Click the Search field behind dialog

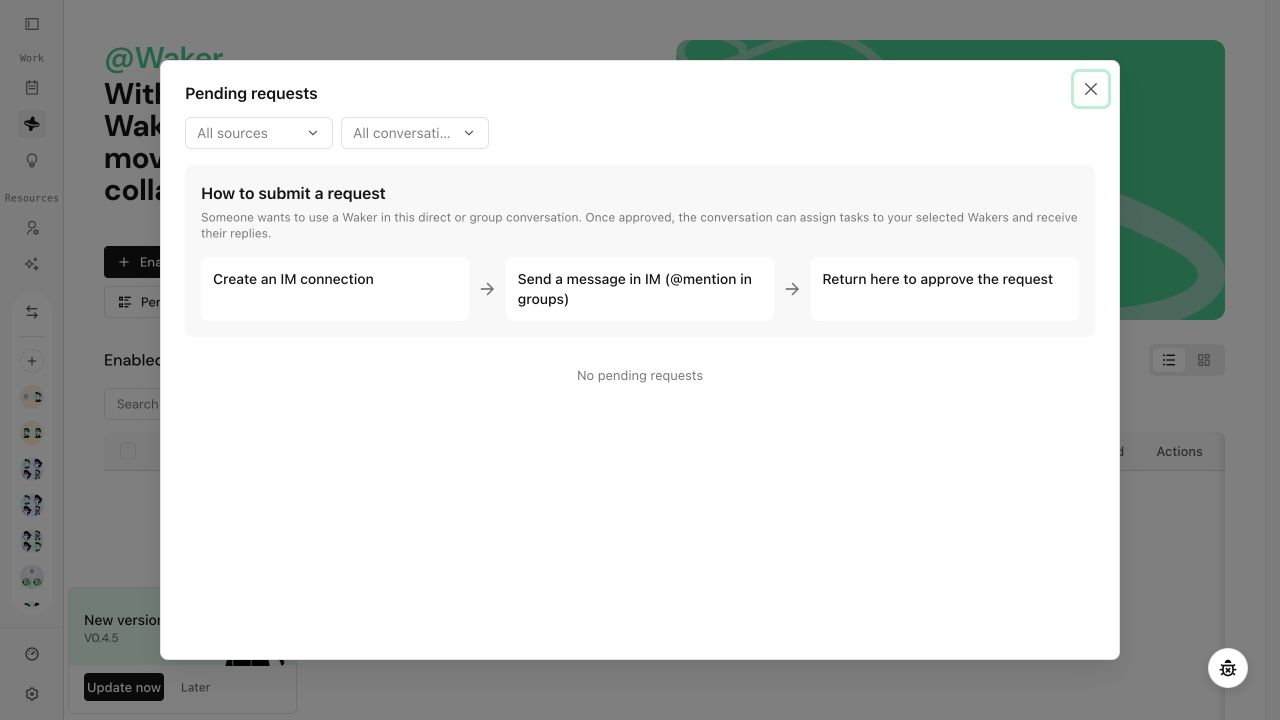point(132,404)
